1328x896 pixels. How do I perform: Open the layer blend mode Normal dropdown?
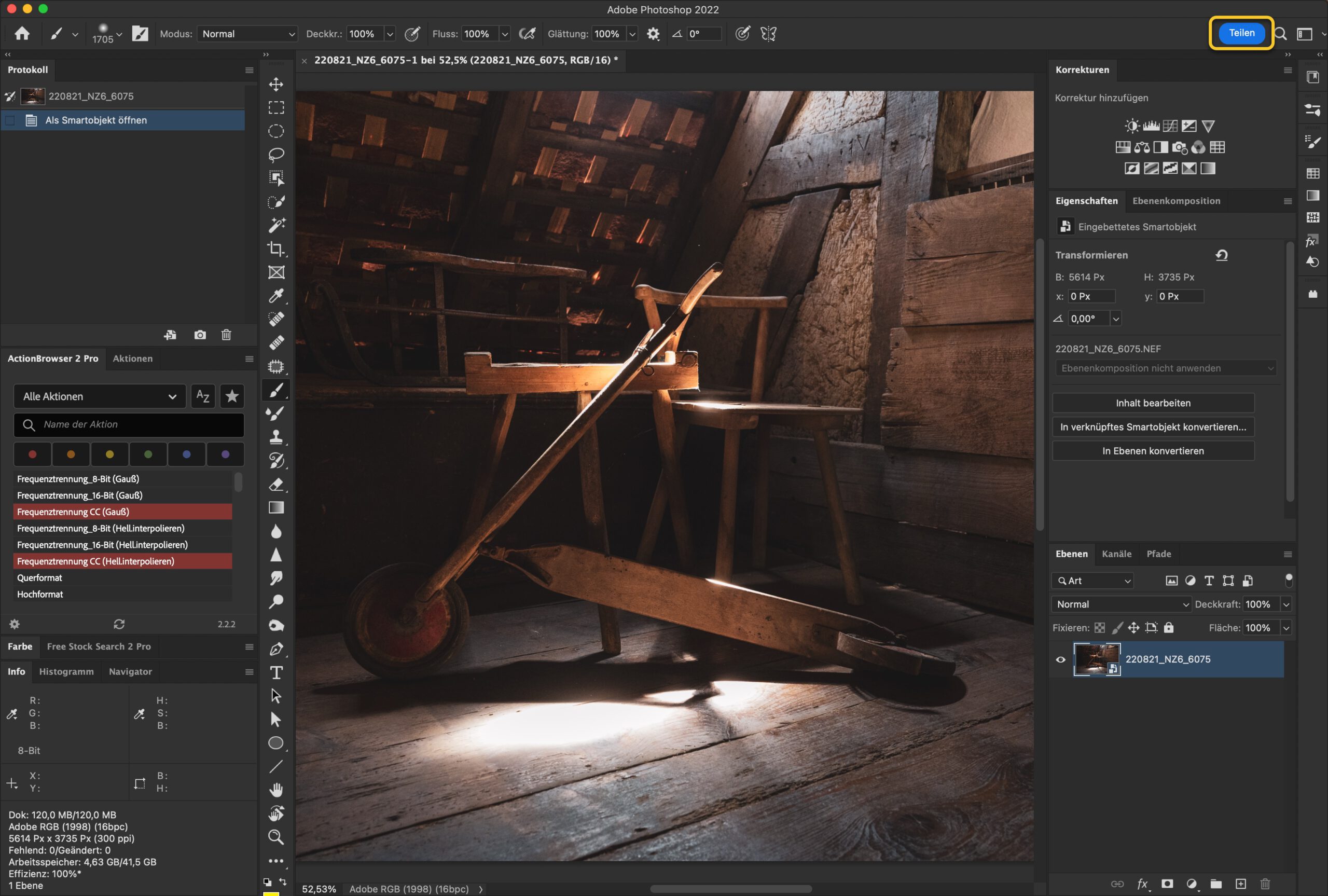pyautogui.click(x=1121, y=604)
